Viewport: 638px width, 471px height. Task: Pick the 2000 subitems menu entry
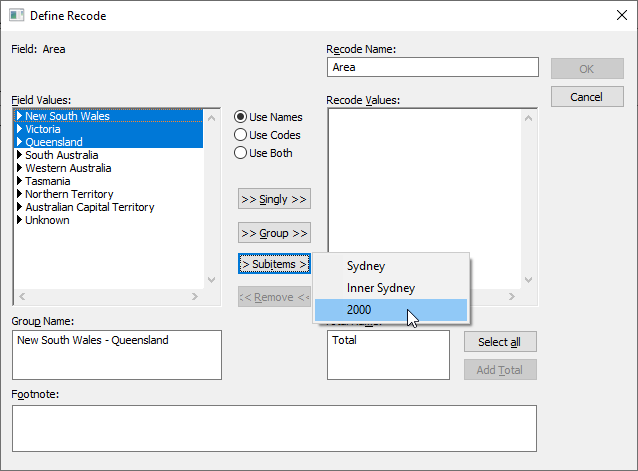[x=359, y=310]
